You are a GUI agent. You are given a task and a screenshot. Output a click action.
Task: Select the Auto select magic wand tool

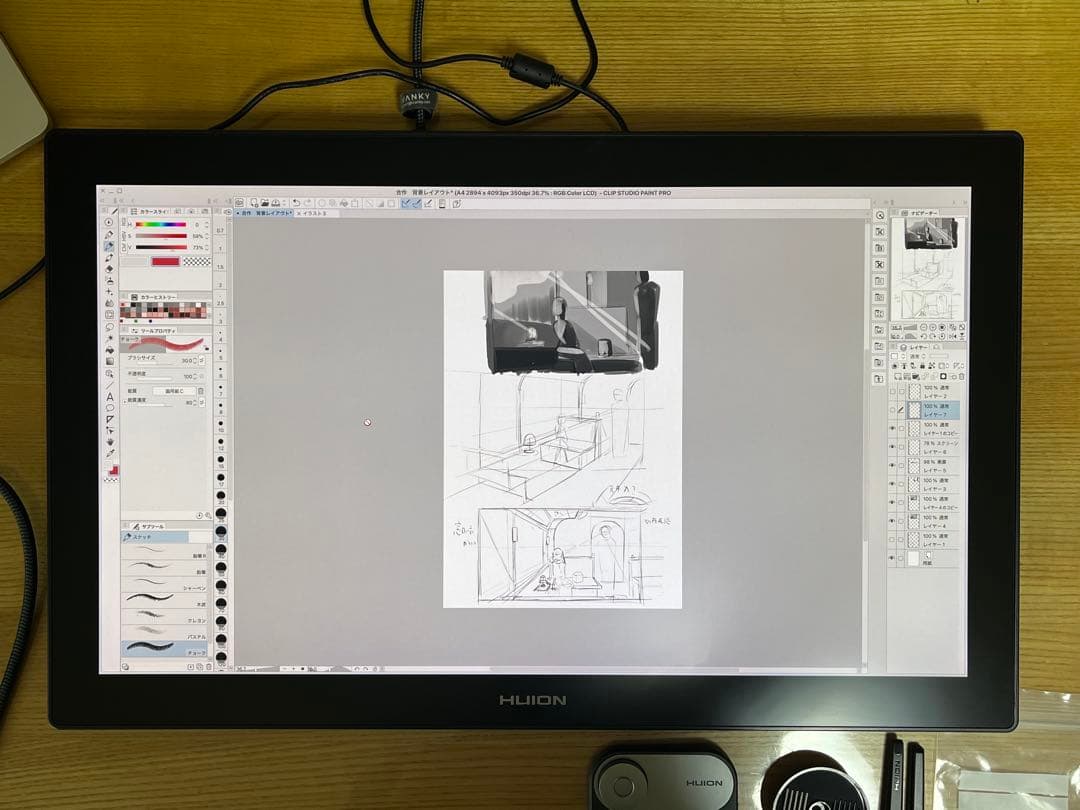tap(109, 338)
